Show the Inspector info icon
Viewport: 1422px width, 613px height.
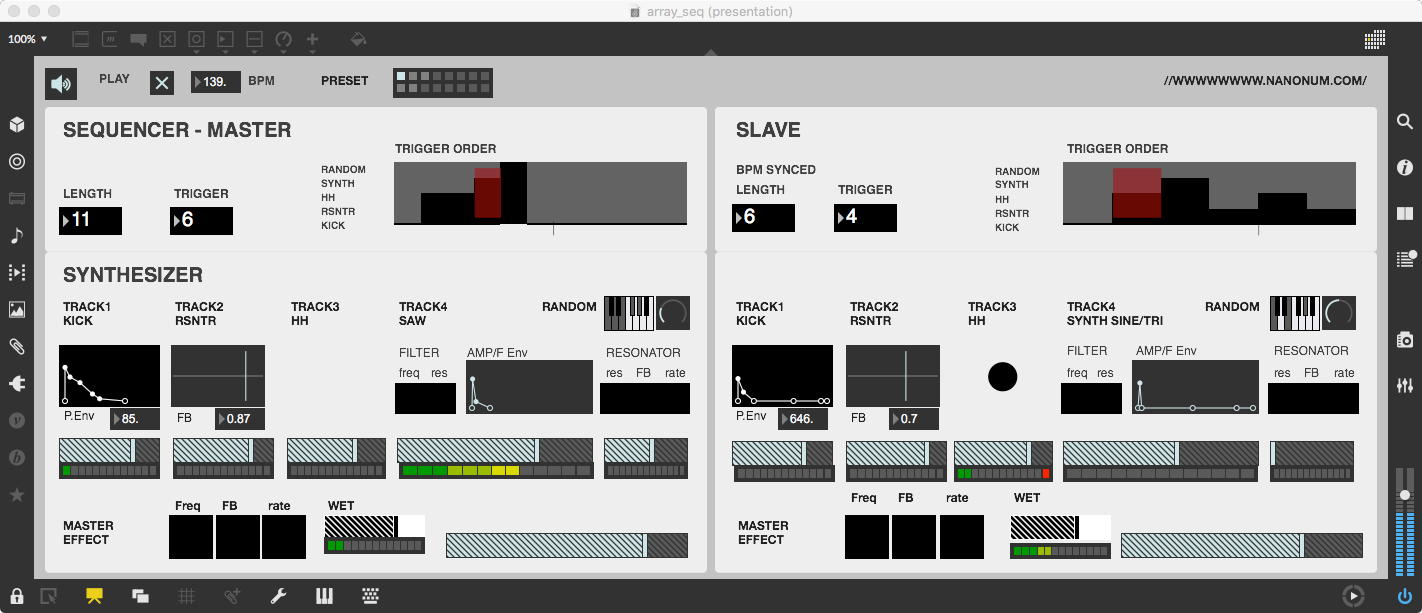1405,168
